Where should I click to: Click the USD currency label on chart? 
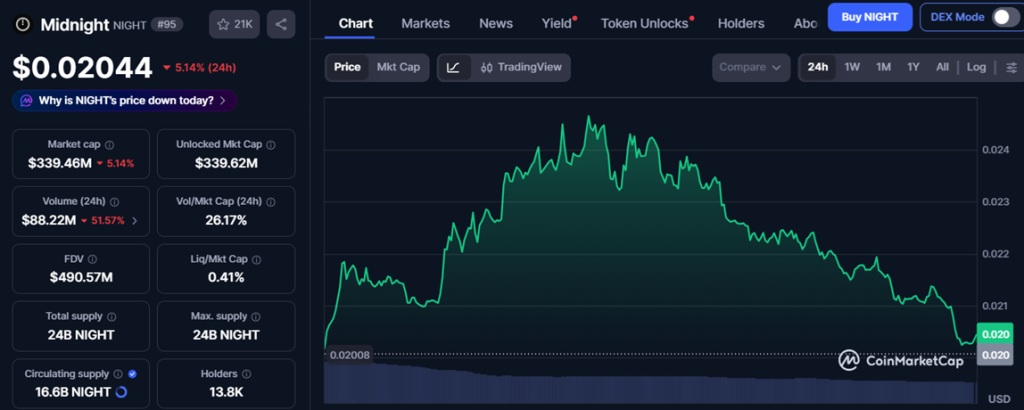tap(999, 399)
